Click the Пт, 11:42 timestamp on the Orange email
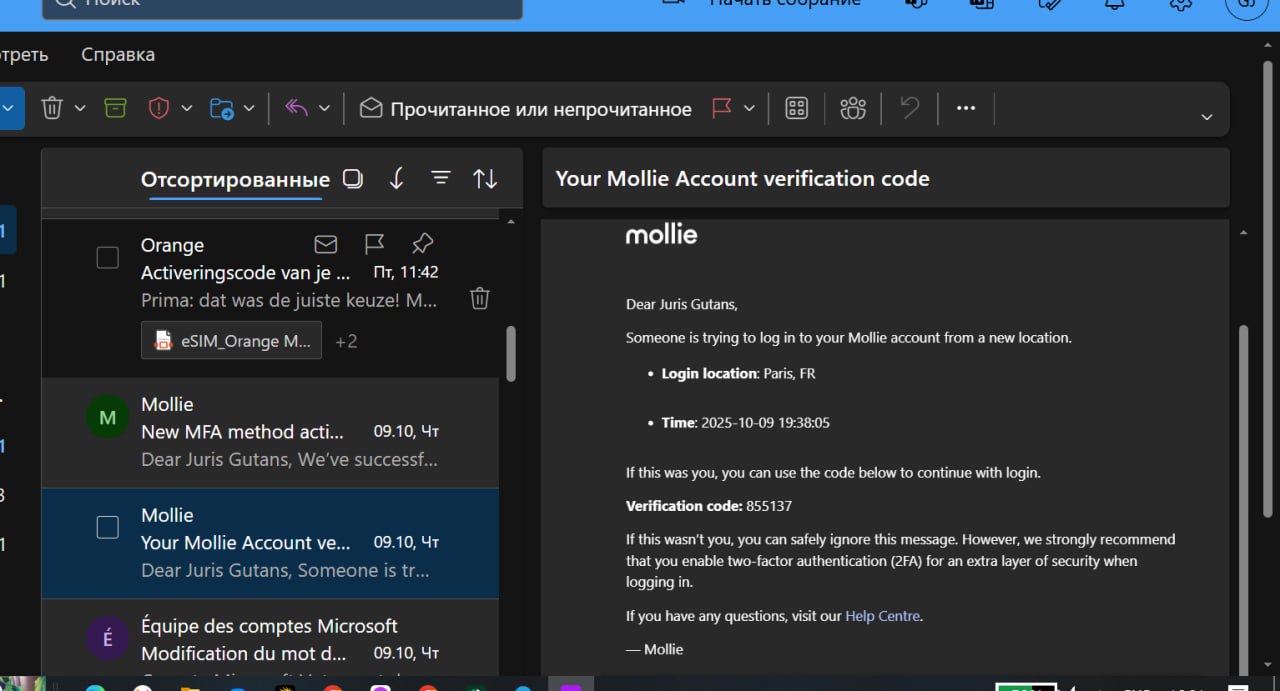1280x691 pixels. (x=405, y=272)
